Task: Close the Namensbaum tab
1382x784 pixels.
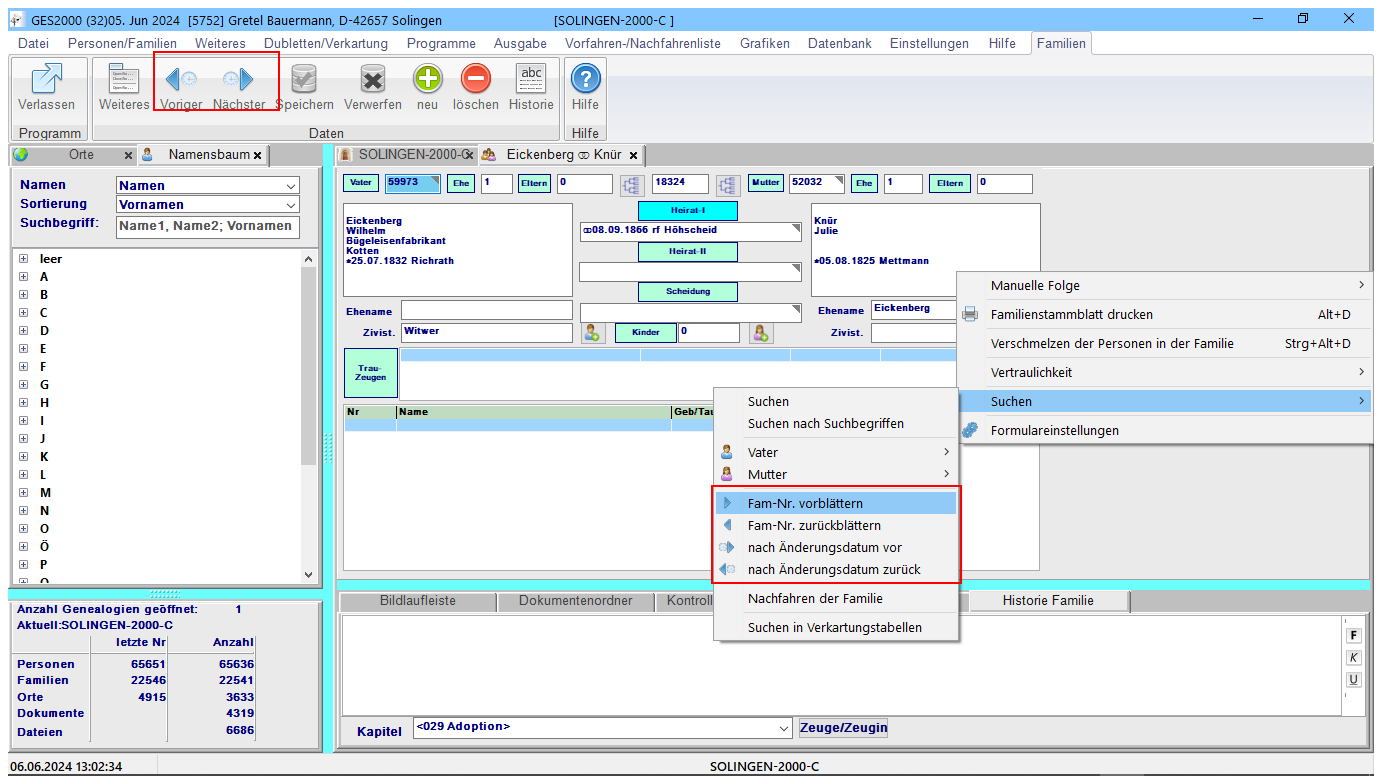Action: pos(257,155)
